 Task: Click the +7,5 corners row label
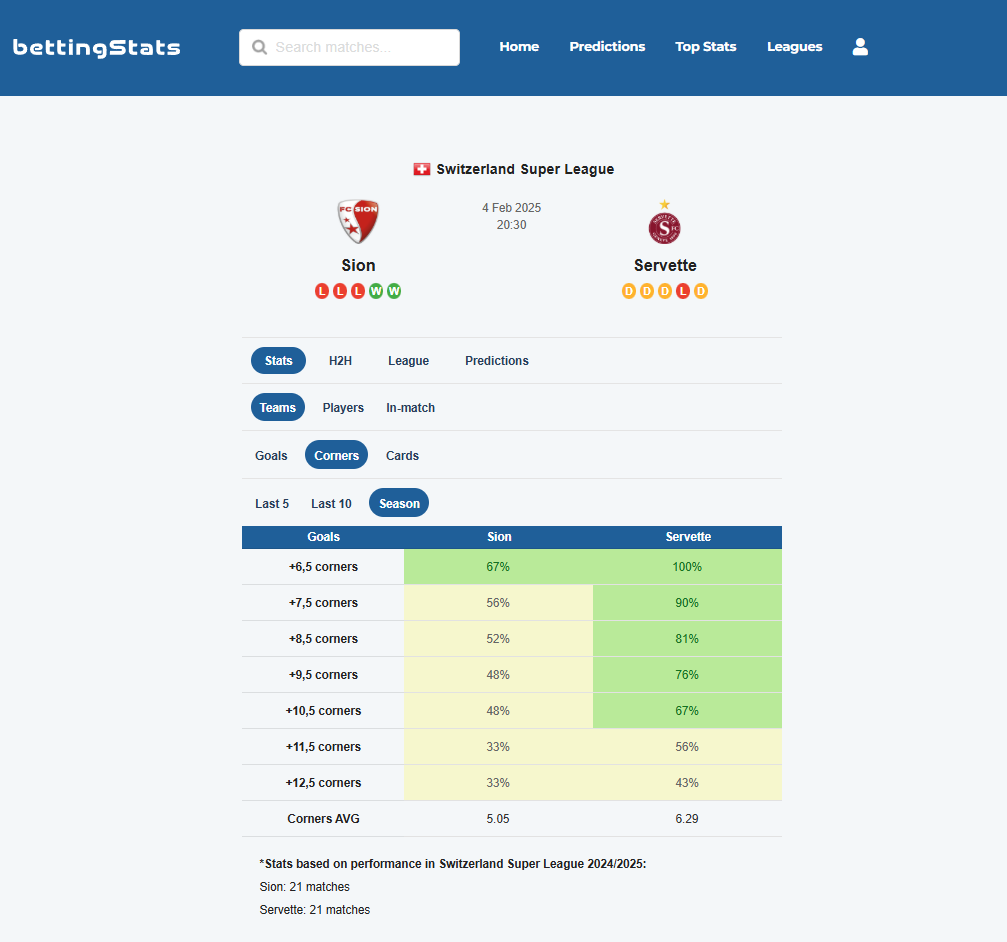click(x=323, y=603)
